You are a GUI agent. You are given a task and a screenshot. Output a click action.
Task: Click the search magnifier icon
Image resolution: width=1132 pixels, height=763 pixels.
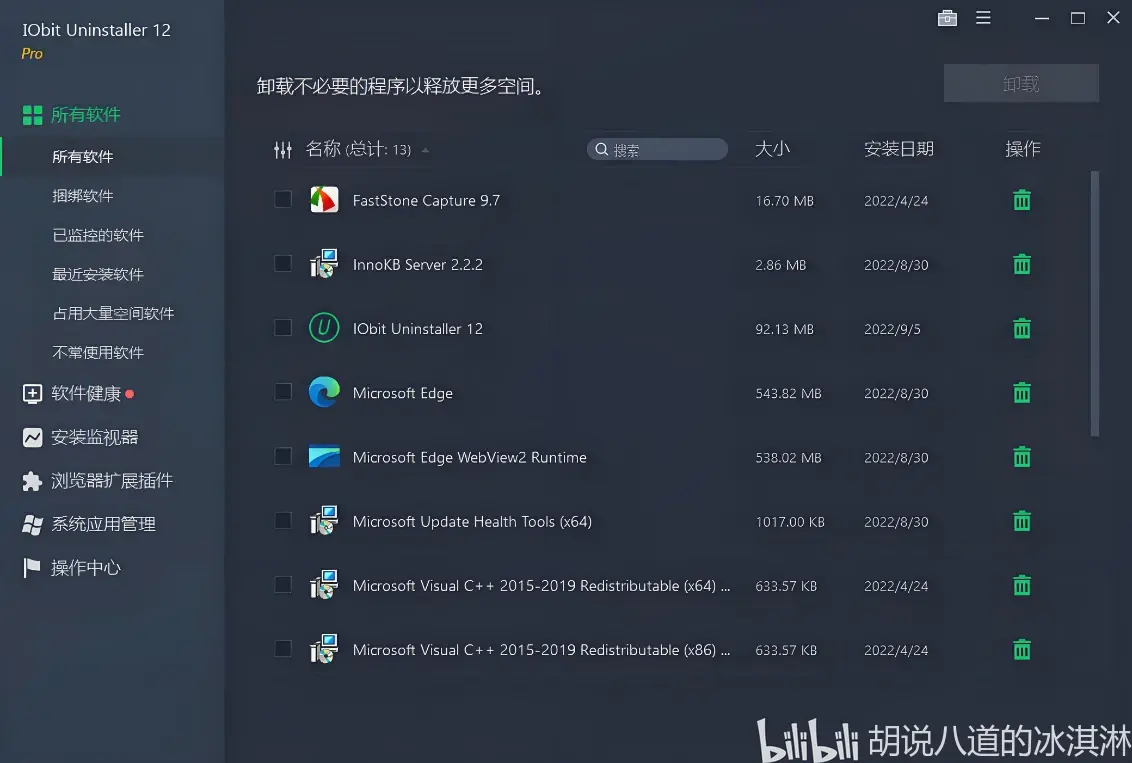(x=601, y=149)
